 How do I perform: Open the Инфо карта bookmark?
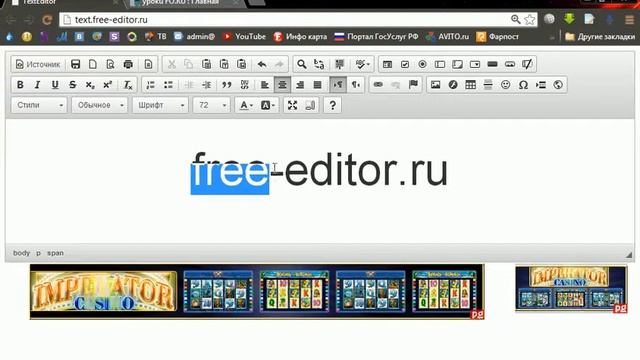(x=300, y=37)
